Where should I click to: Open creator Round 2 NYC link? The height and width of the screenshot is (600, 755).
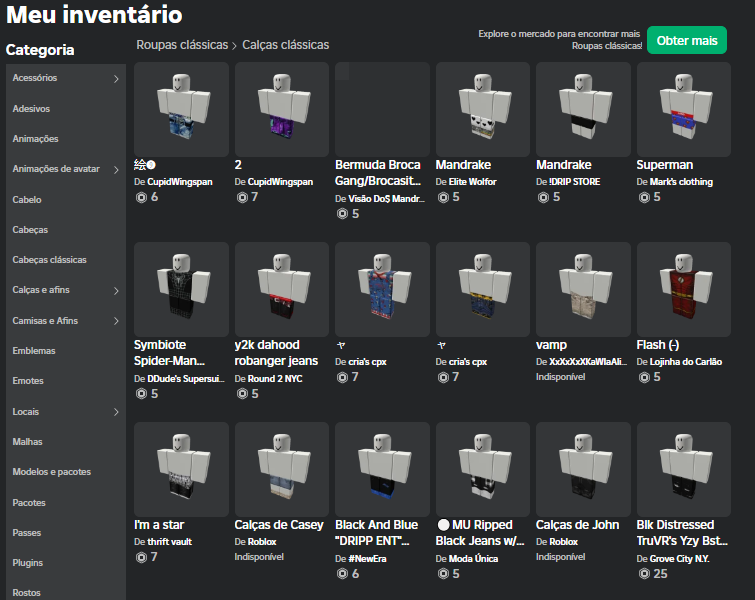point(275,378)
